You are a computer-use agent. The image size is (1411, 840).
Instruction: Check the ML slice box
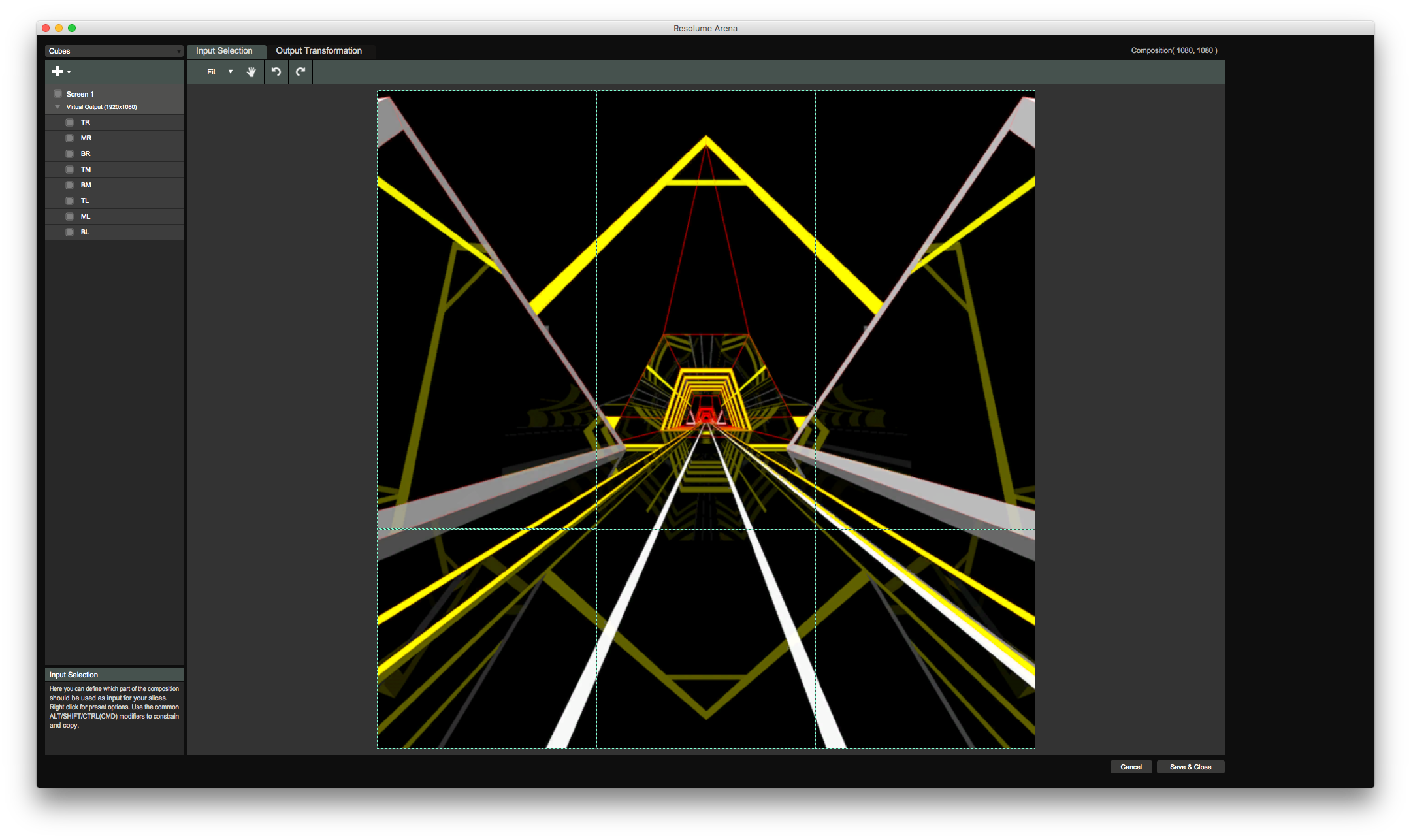70,217
